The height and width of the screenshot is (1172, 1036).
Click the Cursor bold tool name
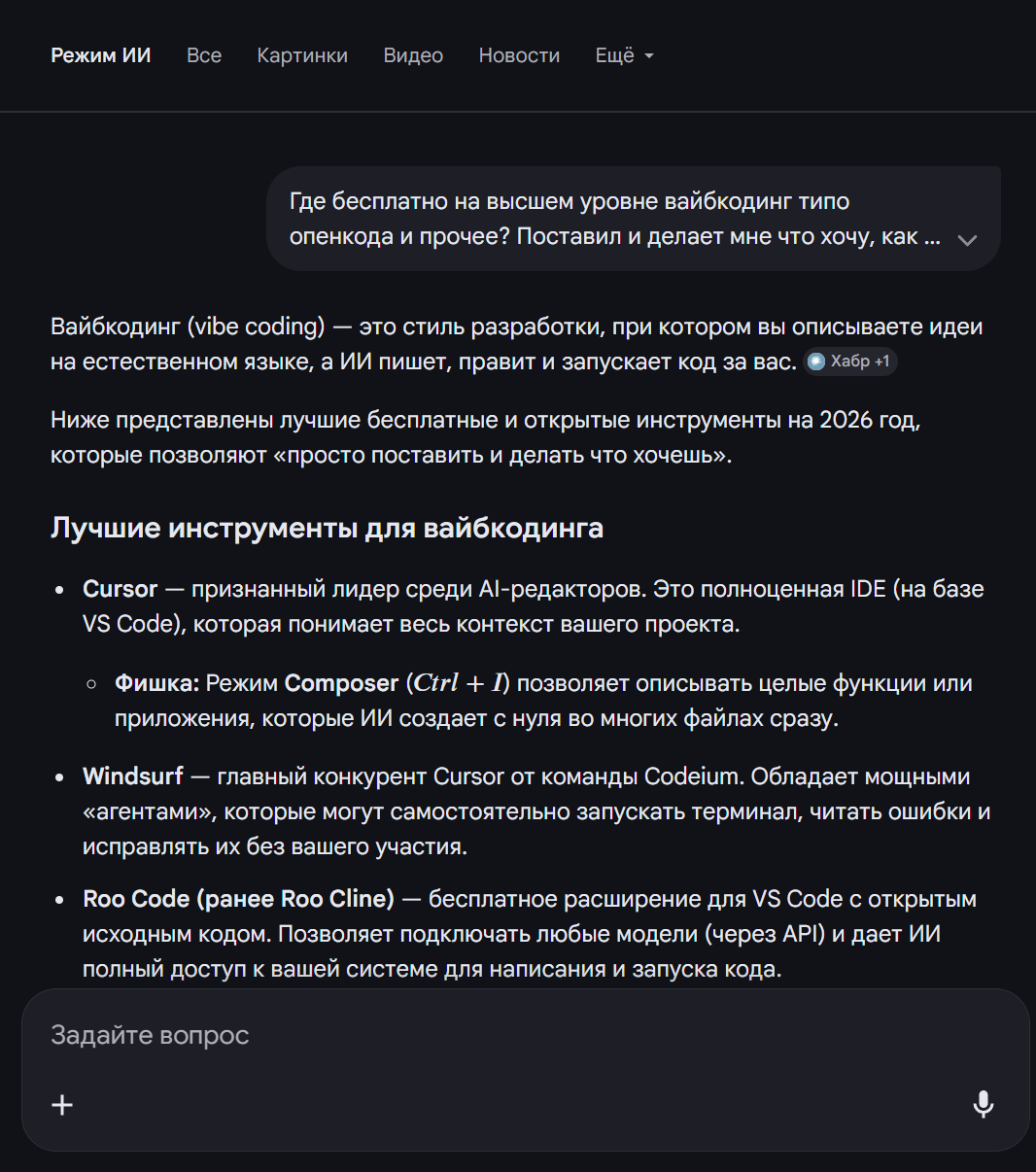121,589
